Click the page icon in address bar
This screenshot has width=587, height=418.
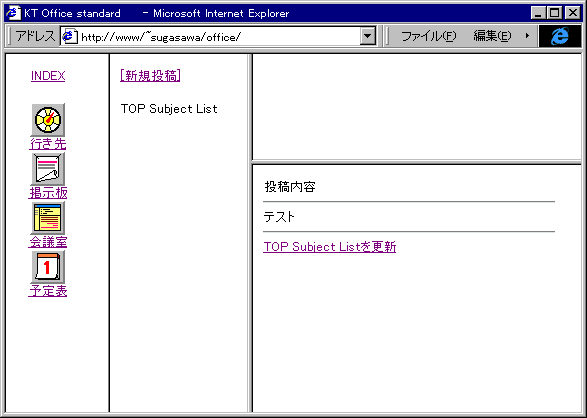coord(69,37)
